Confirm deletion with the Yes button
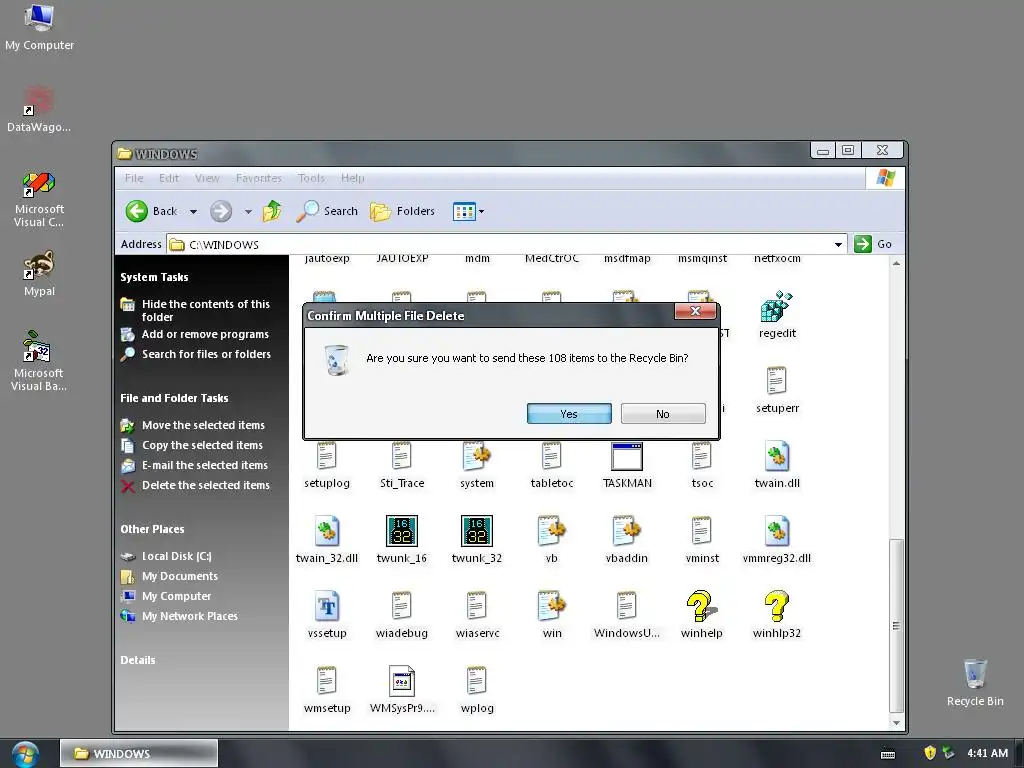 [x=569, y=414]
